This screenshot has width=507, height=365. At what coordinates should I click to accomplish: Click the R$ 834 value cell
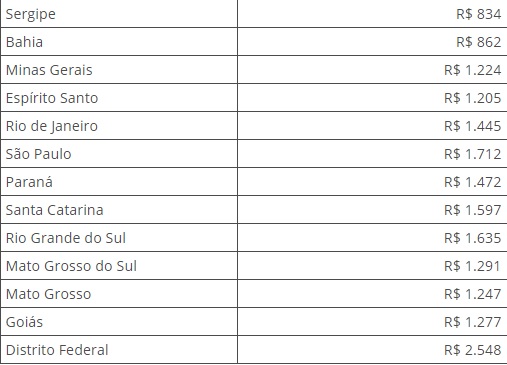tap(372, 14)
